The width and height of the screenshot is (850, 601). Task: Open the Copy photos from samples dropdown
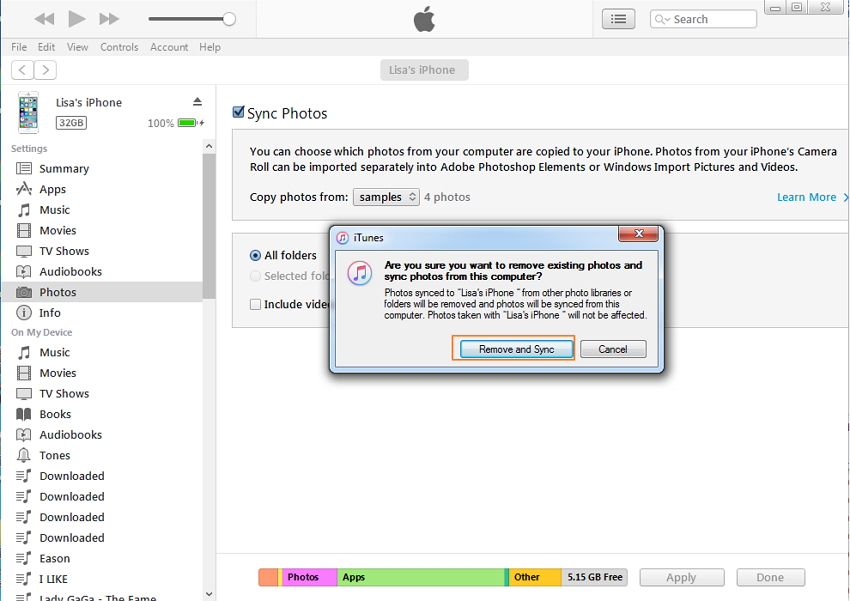(386, 197)
